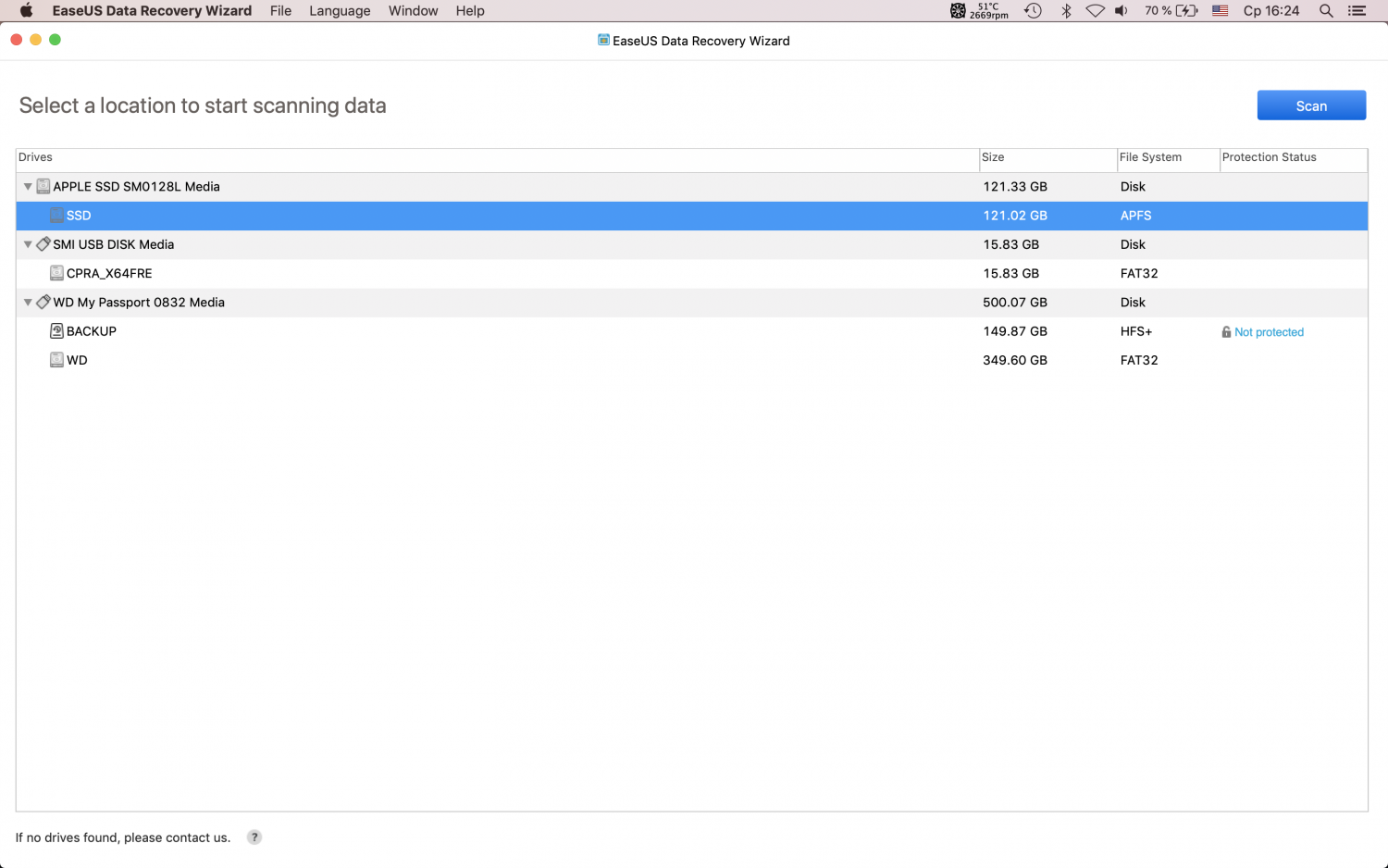Click the CPRA_X64FRE volume icon
Screen dimensions: 1388x868
pyautogui.click(x=56, y=273)
